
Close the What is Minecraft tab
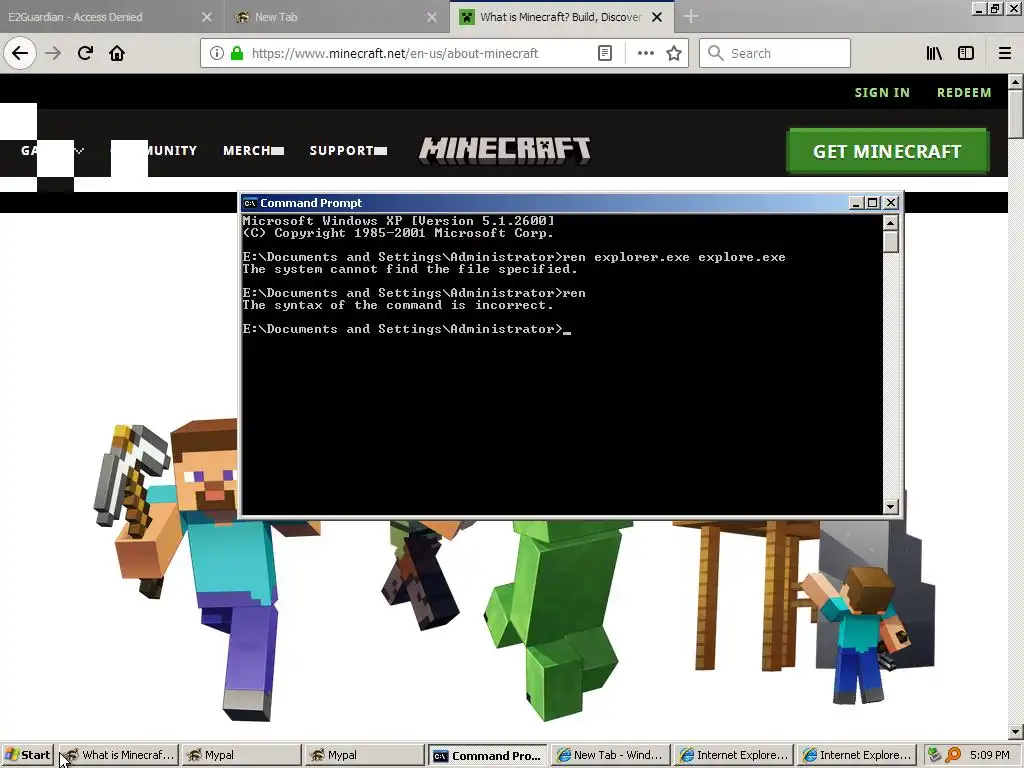click(x=657, y=17)
